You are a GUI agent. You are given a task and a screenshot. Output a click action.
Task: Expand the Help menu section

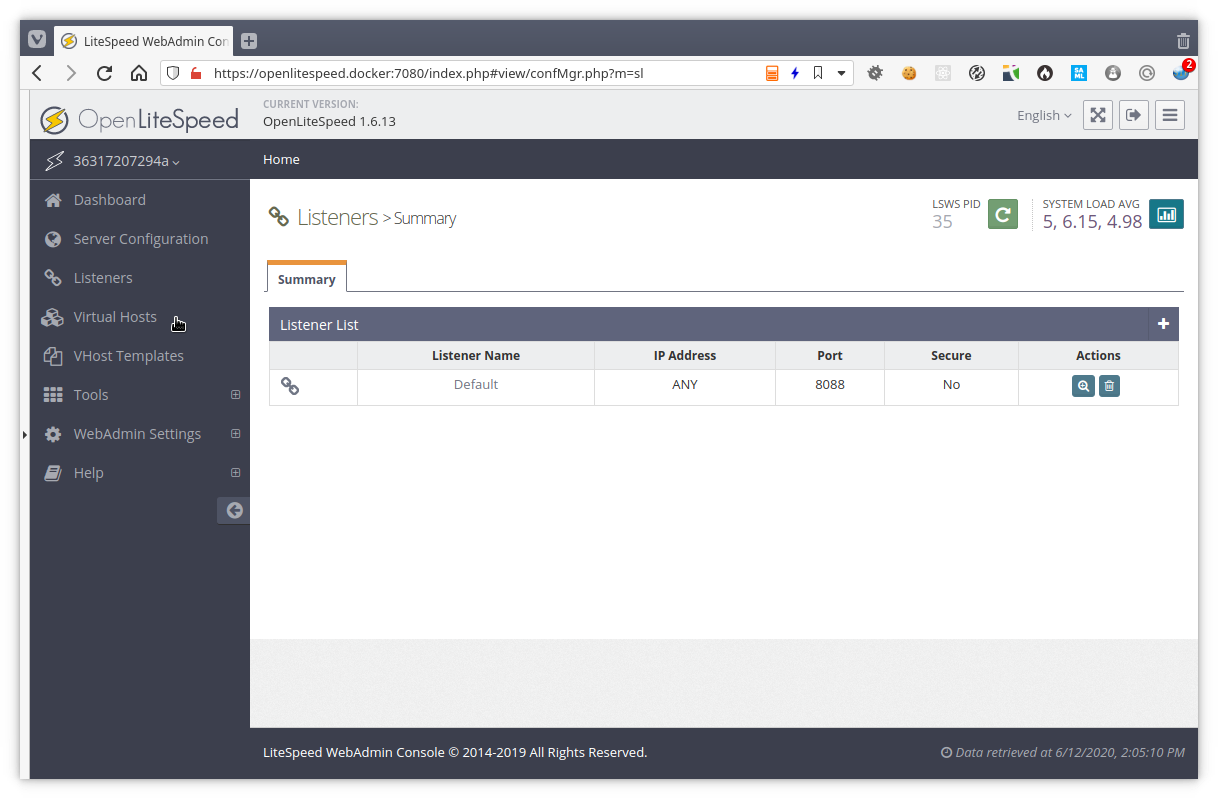pyautogui.click(x=236, y=473)
